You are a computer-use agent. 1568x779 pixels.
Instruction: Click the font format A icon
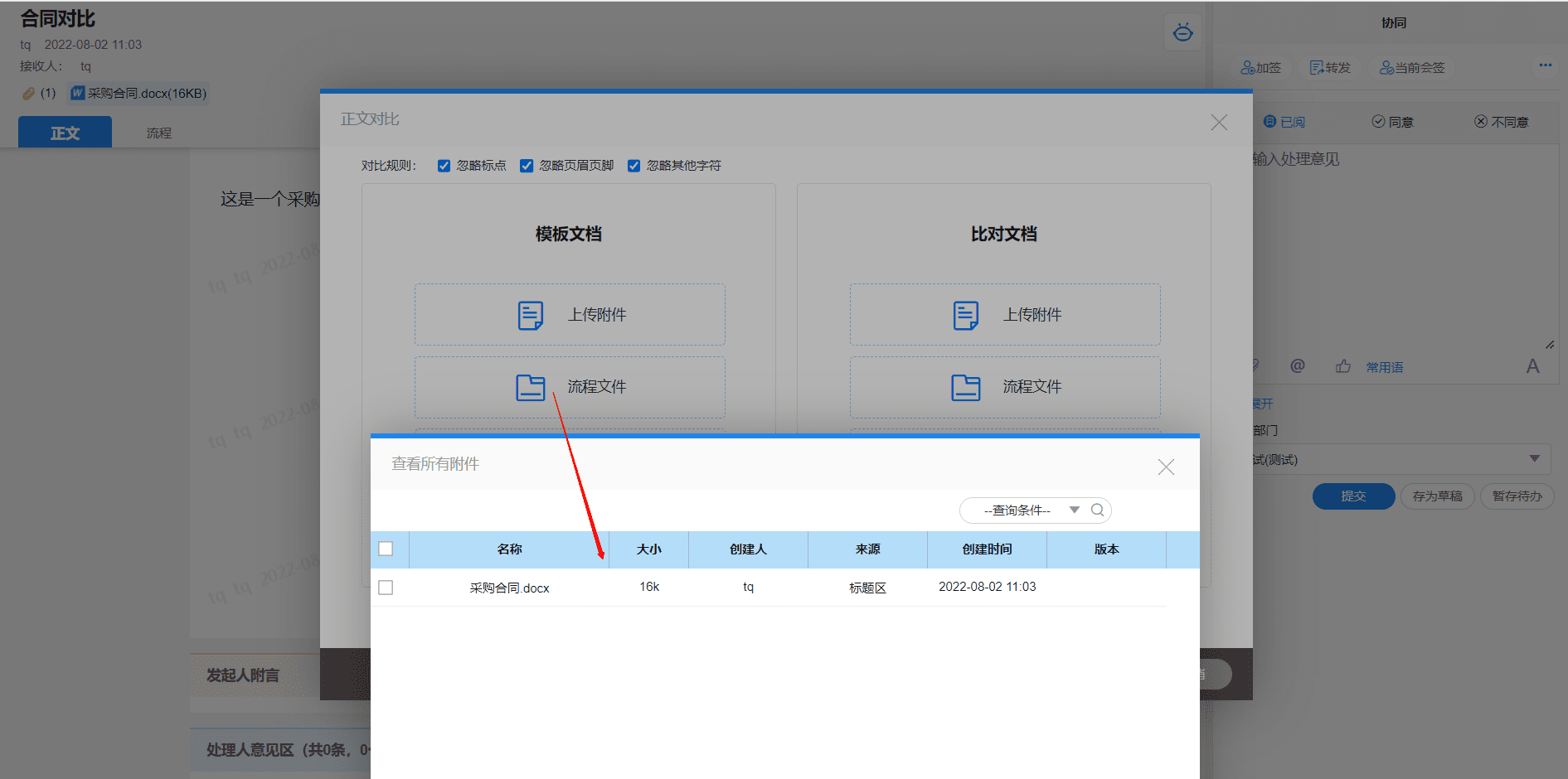tap(1533, 366)
